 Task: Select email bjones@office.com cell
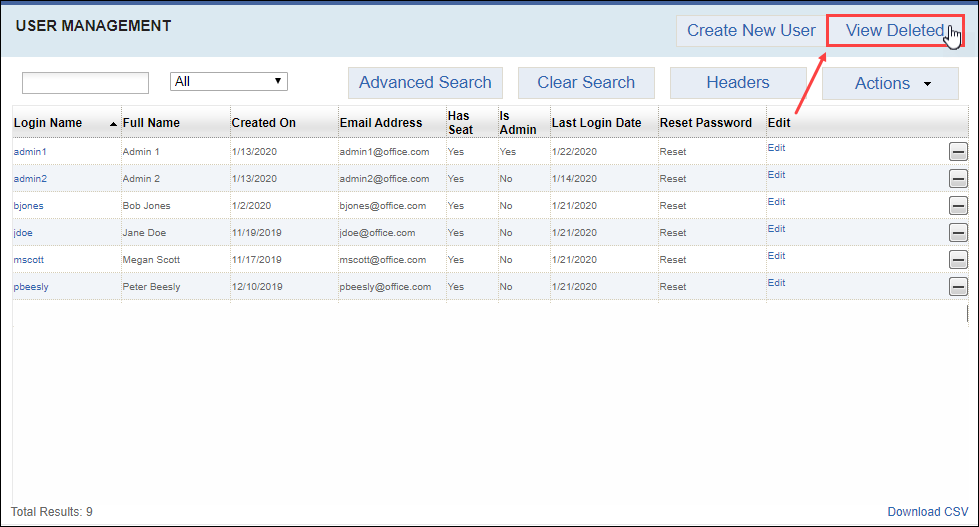pyautogui.click(x=383, y=205)
